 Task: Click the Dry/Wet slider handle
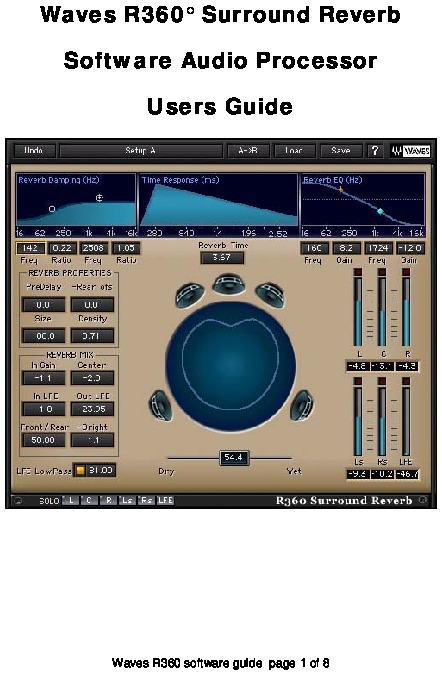(x=233, y=458)
